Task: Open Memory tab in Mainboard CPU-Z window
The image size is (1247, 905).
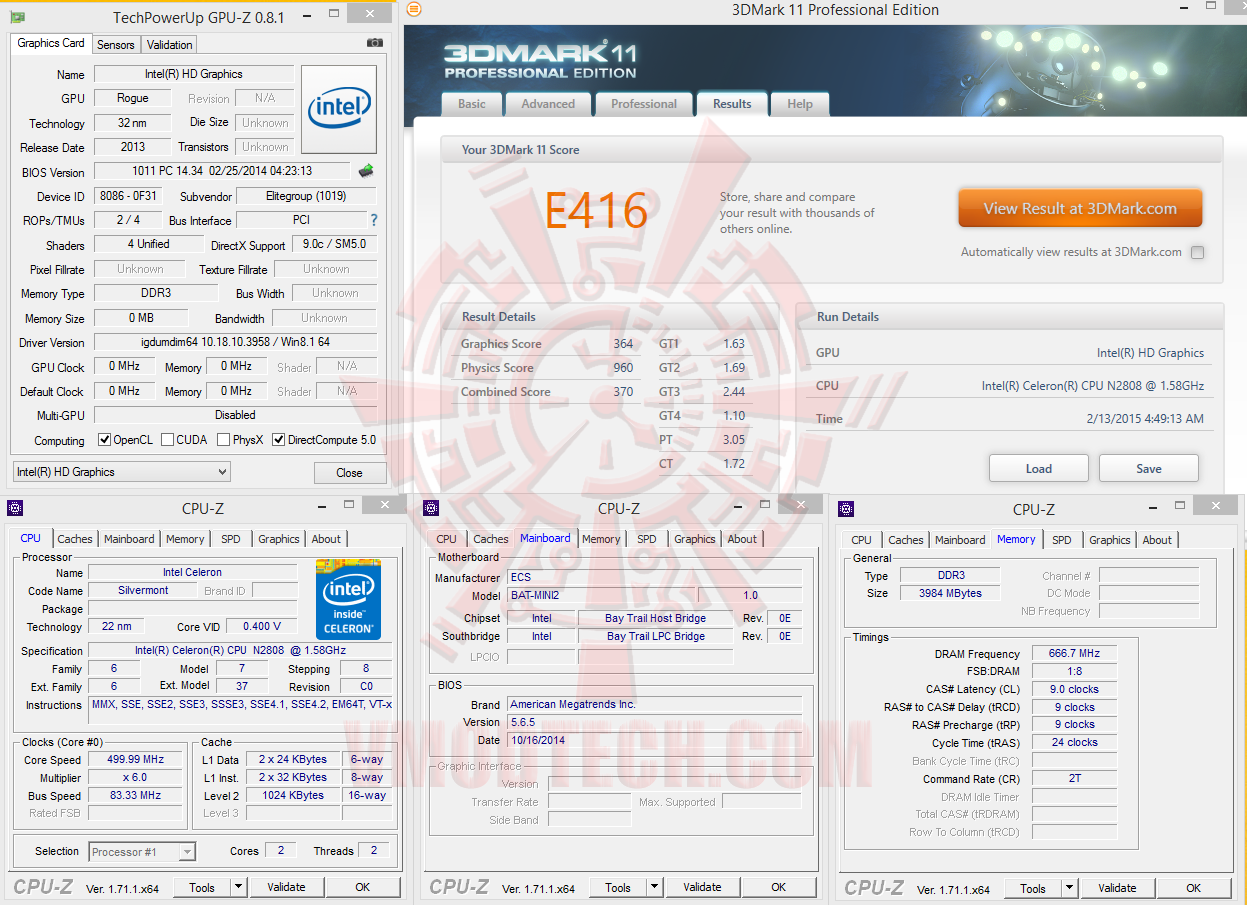Action: coord(601,539)
